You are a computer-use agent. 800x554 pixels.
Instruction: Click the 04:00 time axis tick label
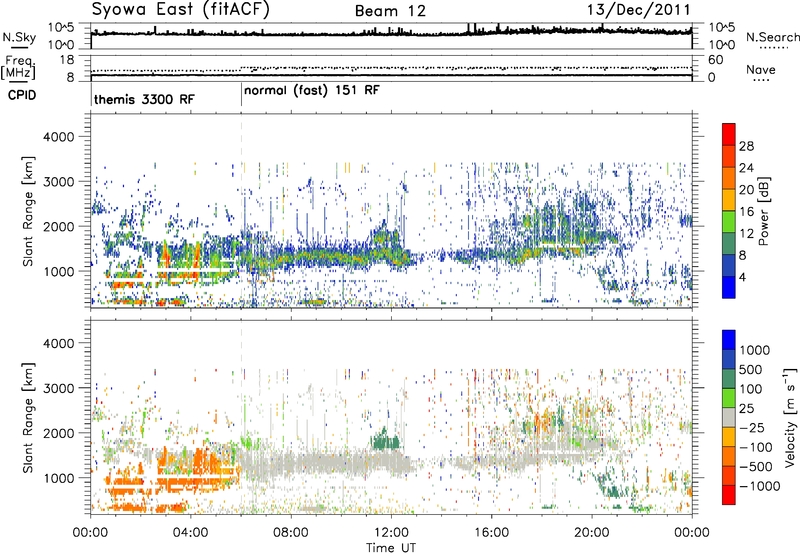(x=190, y=533)
